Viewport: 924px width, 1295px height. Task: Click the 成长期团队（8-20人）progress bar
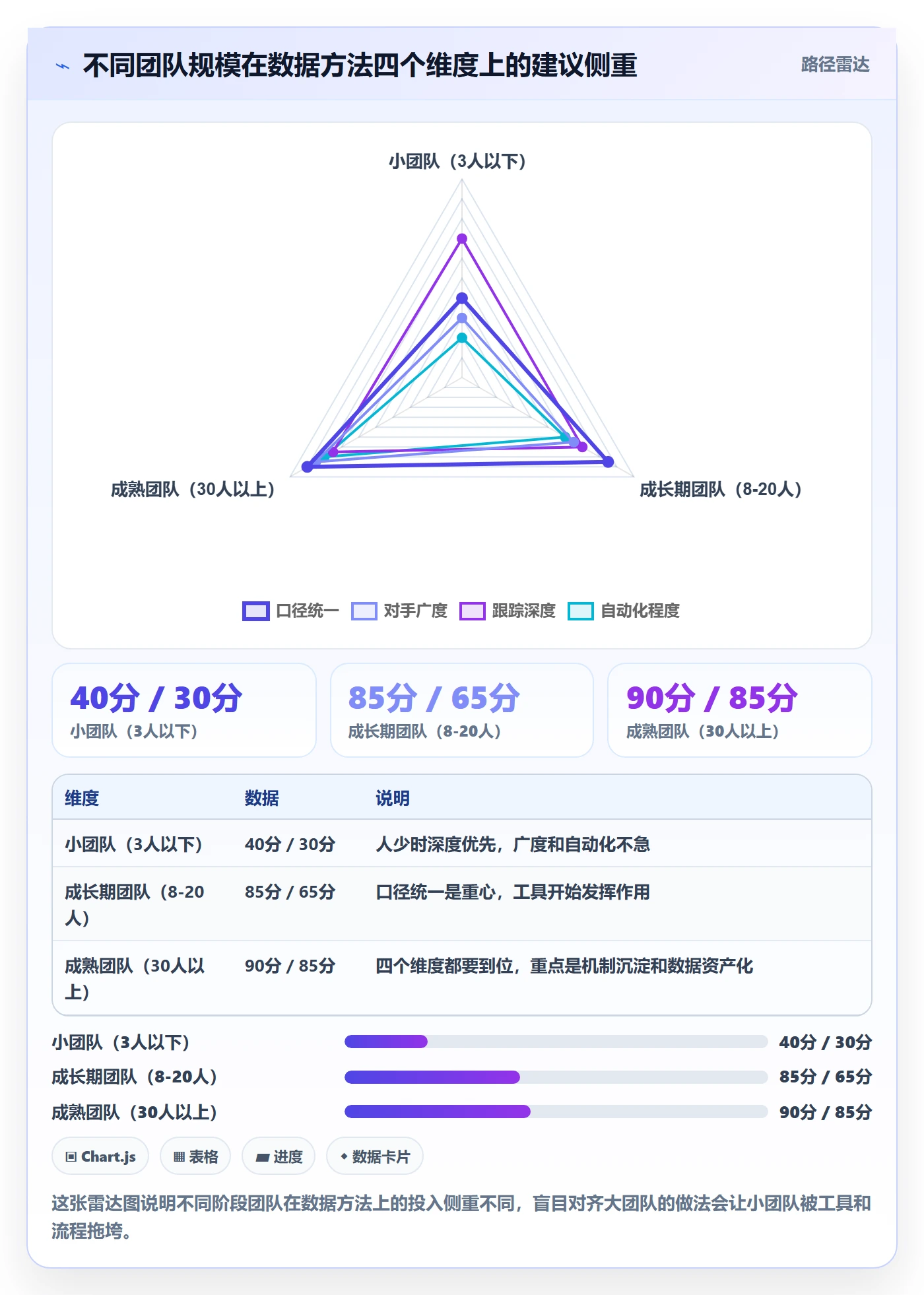[556, 1077]
